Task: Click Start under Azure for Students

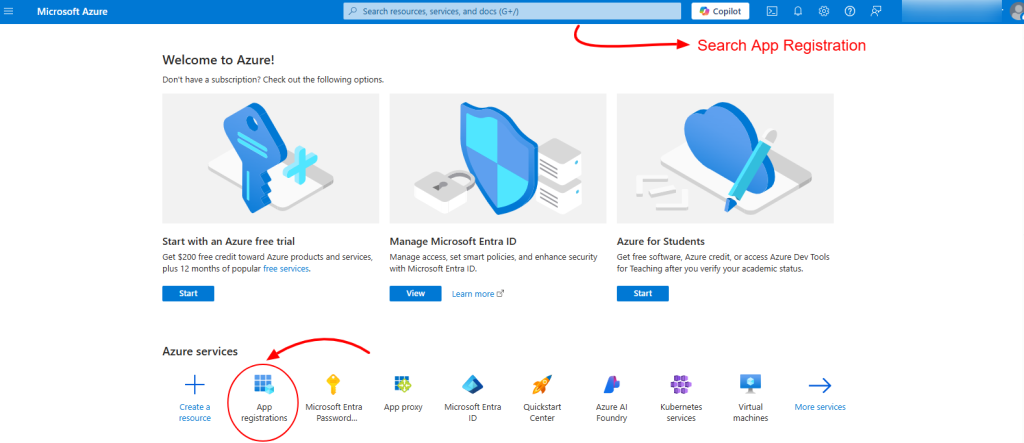Action: (643, 293)
